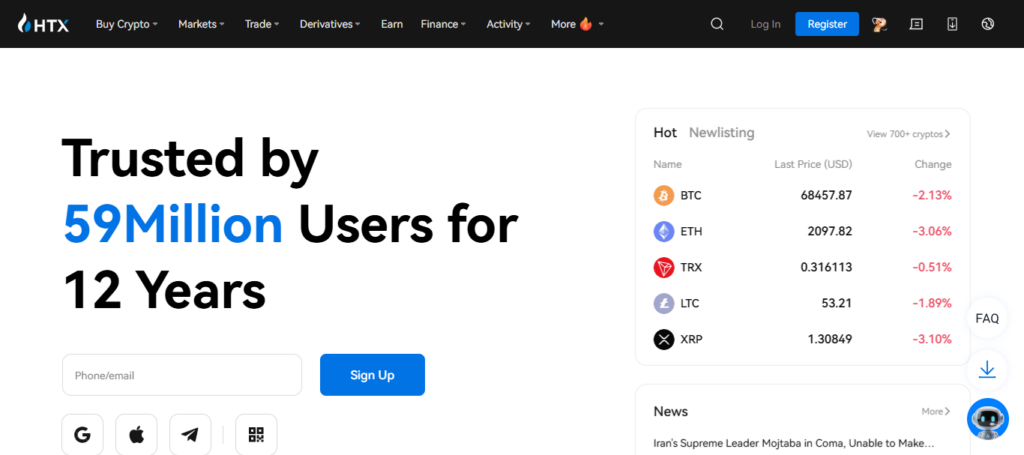Image resolution: width=1024 pixels, height=455 pixels.
Task: Open the QR code sign-in icon
Action: coord(256,434)
